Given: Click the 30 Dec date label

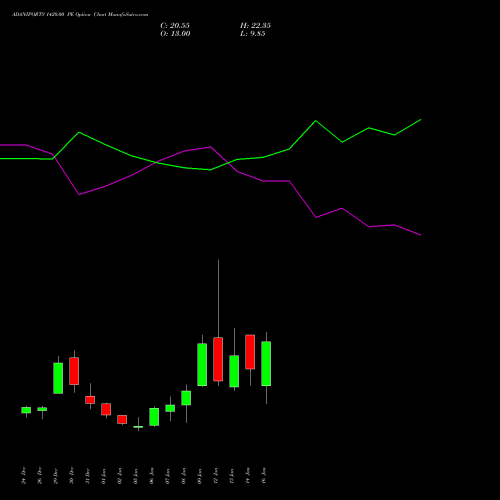Looking at the screenshot, I should pos(71,476).
